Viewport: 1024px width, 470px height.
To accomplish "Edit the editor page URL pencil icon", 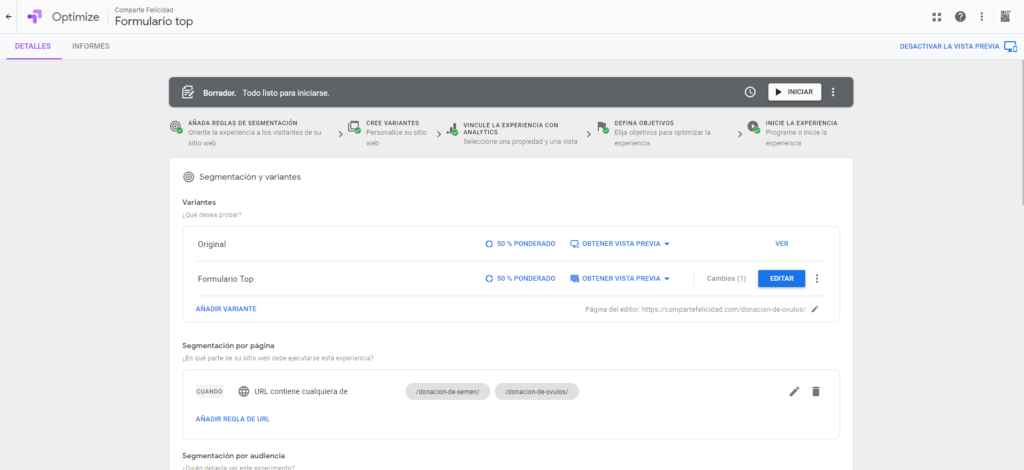I will click(814, 309).
